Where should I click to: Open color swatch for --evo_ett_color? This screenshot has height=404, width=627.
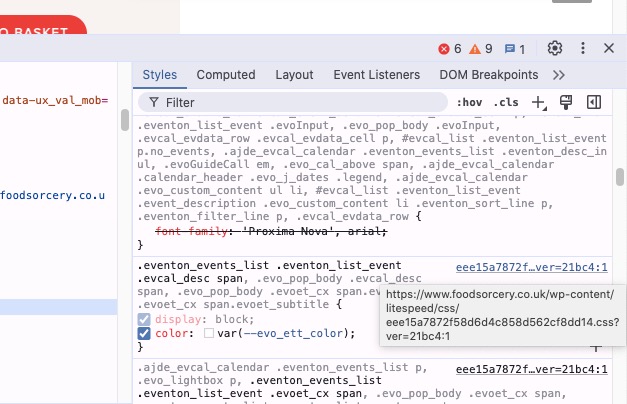coord(209,333)
